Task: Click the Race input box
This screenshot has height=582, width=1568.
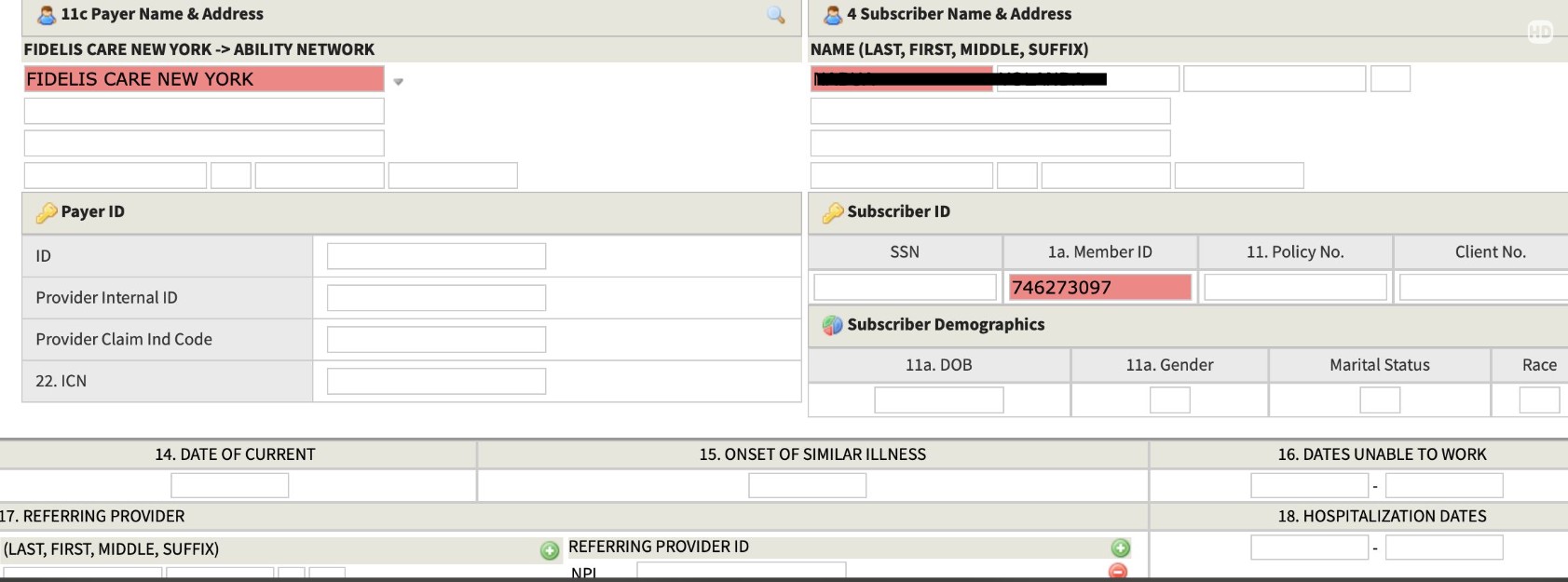Action: 1539,399
